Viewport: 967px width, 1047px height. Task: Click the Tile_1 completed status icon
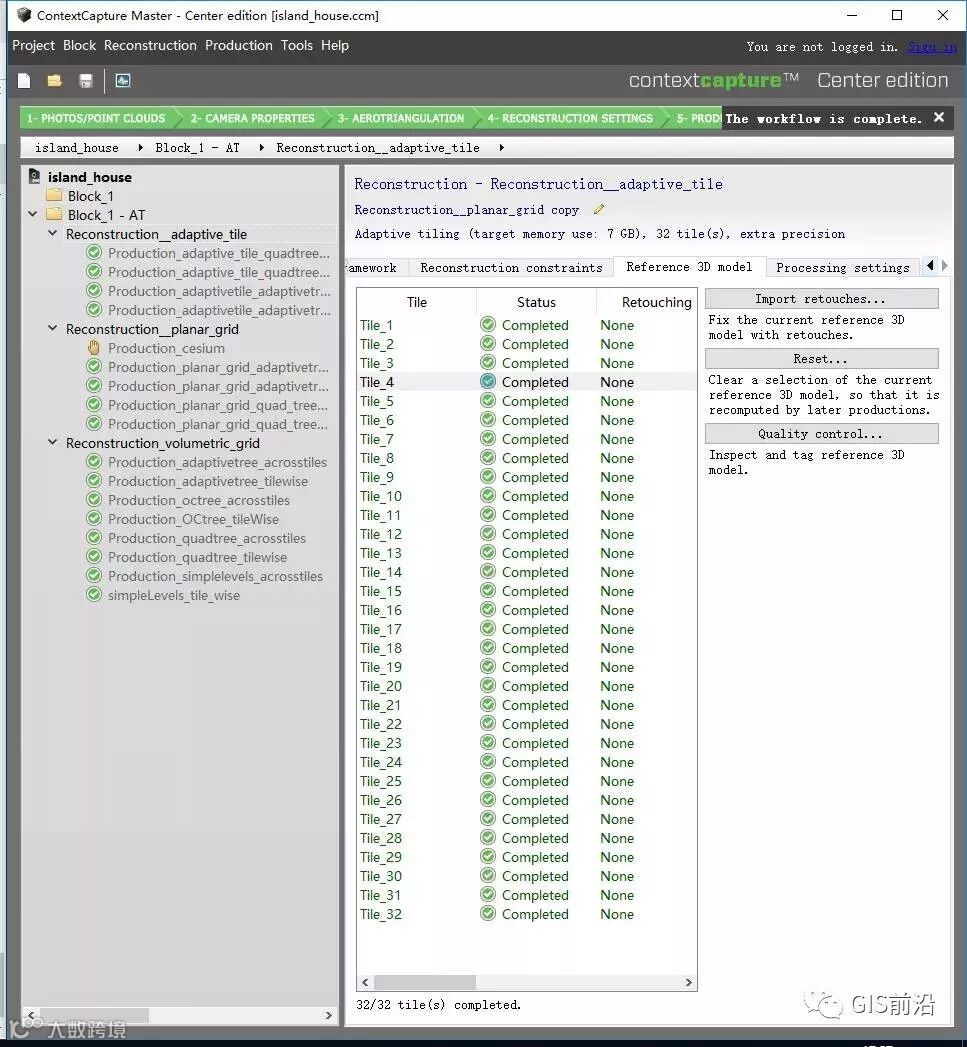(488, 325)
